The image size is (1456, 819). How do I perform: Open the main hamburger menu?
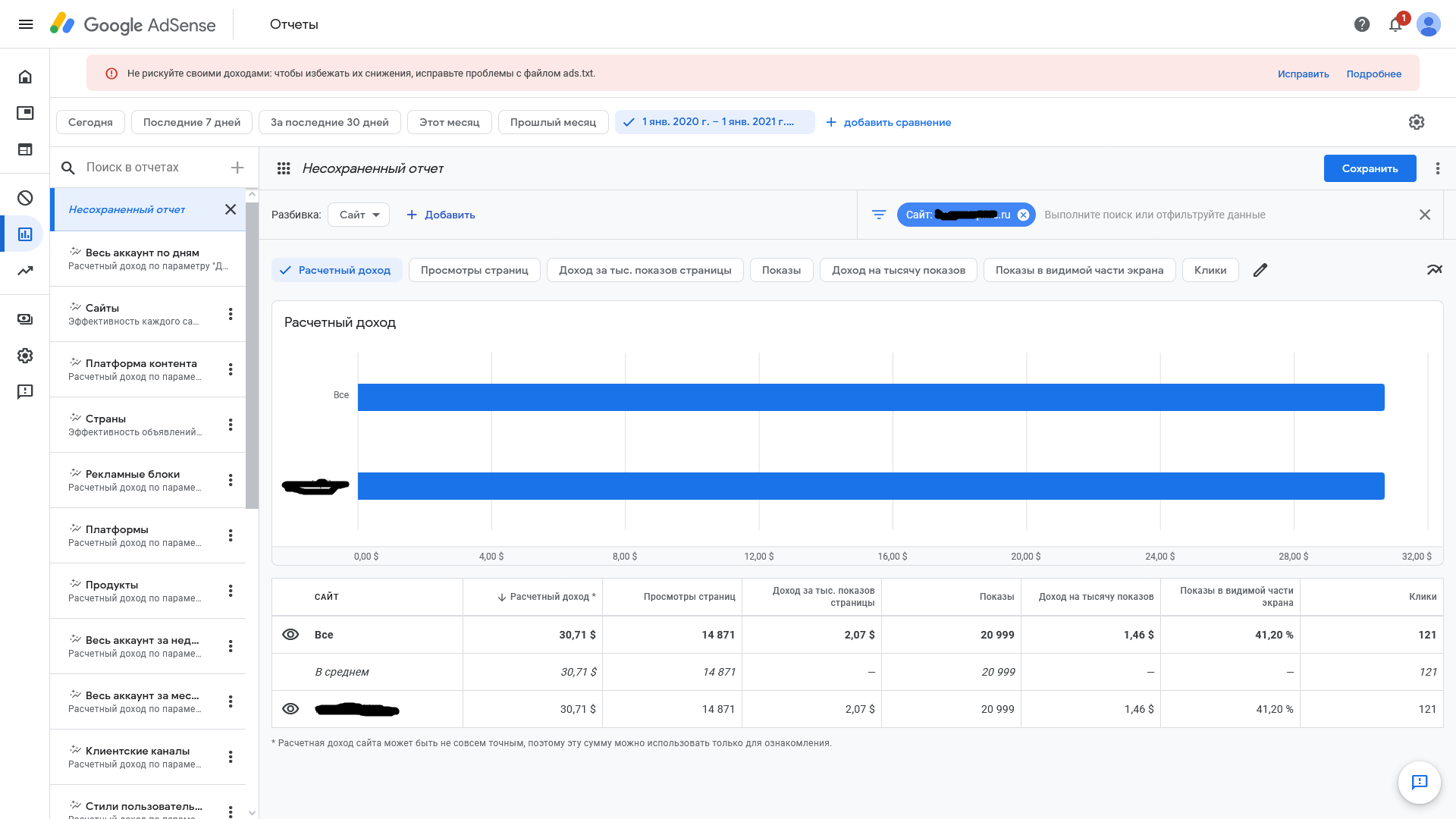point(25,24)
